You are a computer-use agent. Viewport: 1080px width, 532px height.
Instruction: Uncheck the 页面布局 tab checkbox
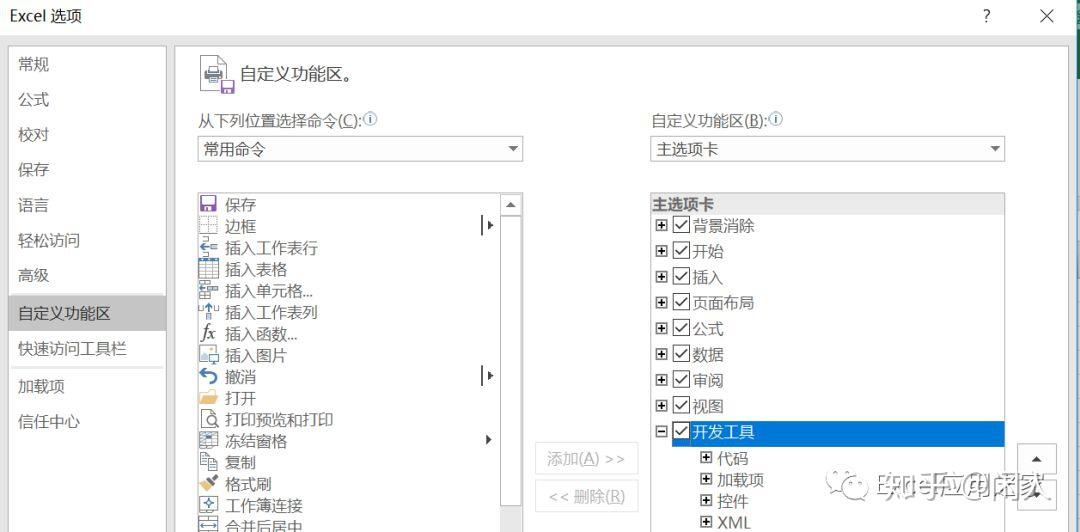click(x=681, y=302)
